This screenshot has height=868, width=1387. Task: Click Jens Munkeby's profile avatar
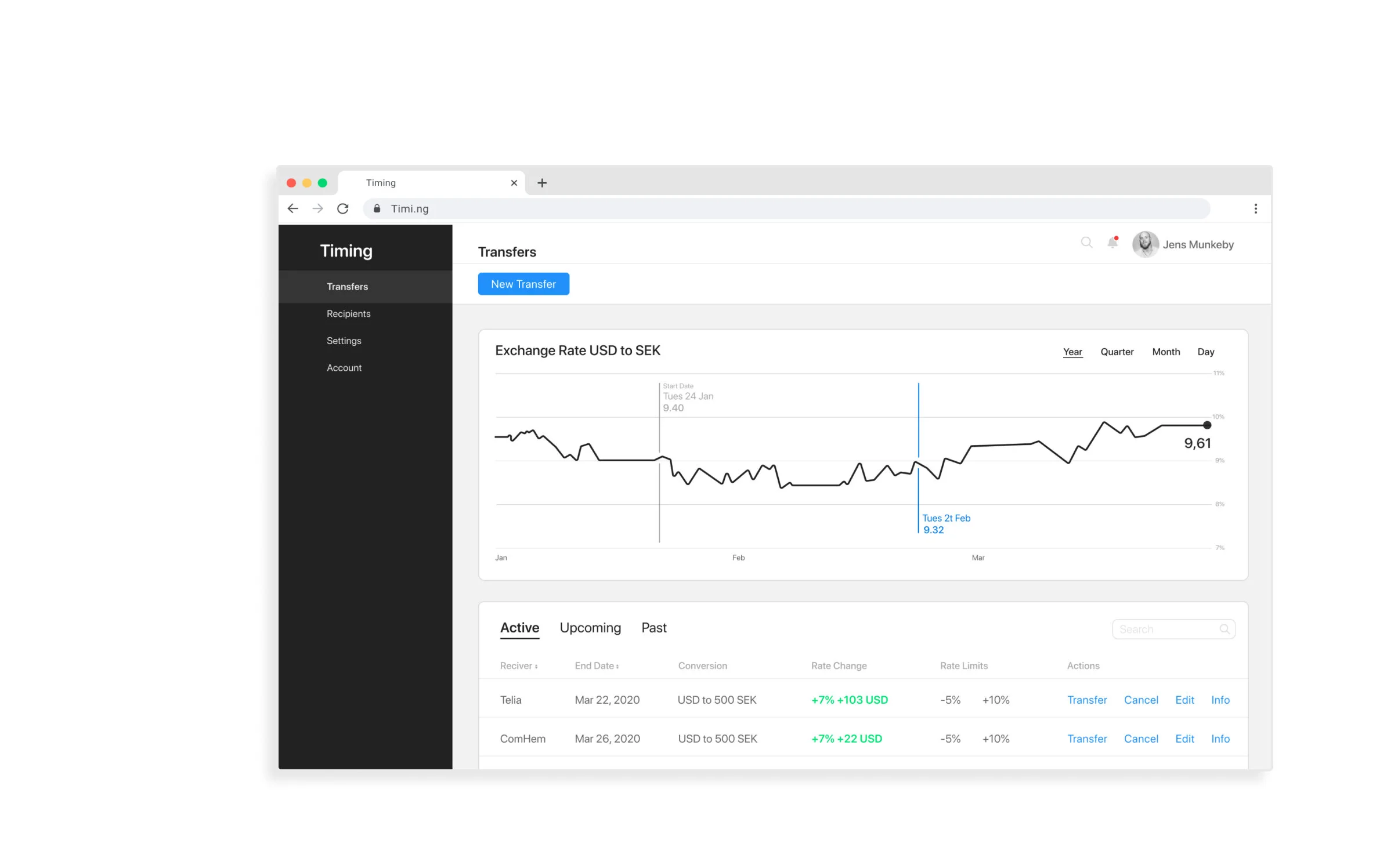[1145, 244]
